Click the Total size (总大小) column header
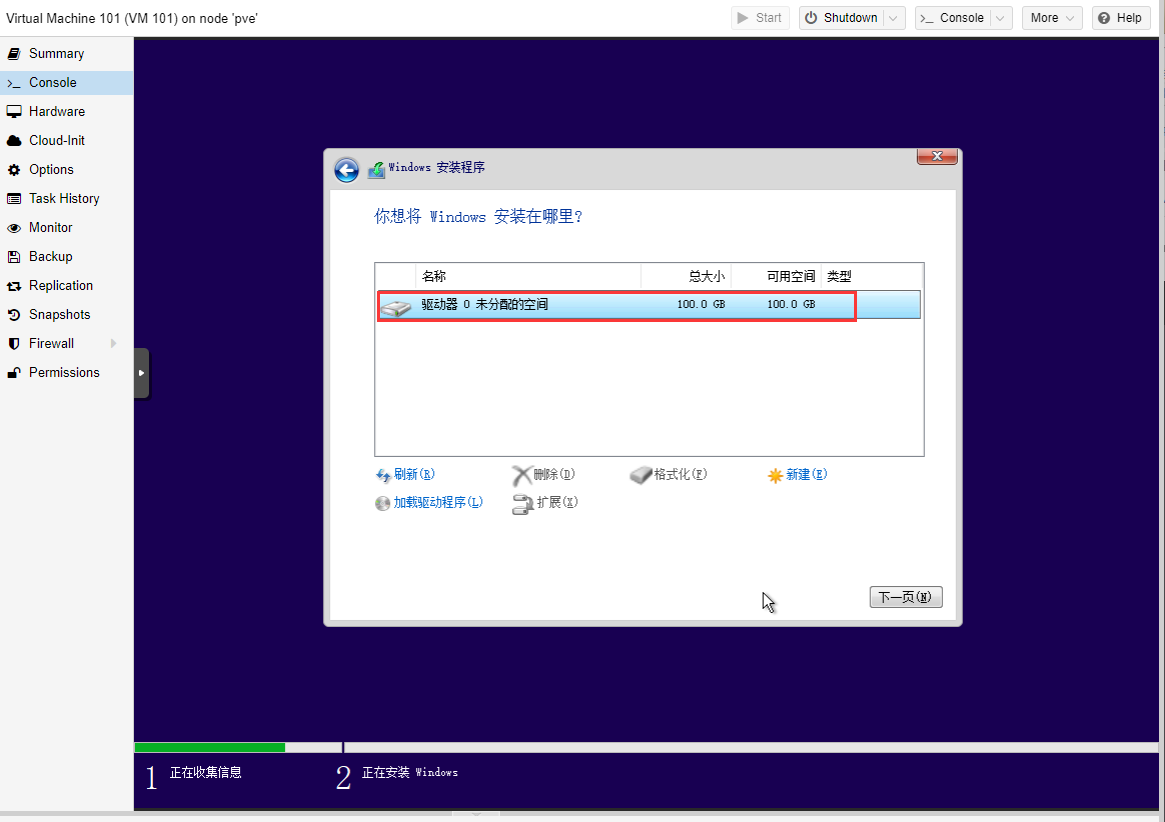The height and width of the screenshot is (822, 1165). click(x=686, y=276)
